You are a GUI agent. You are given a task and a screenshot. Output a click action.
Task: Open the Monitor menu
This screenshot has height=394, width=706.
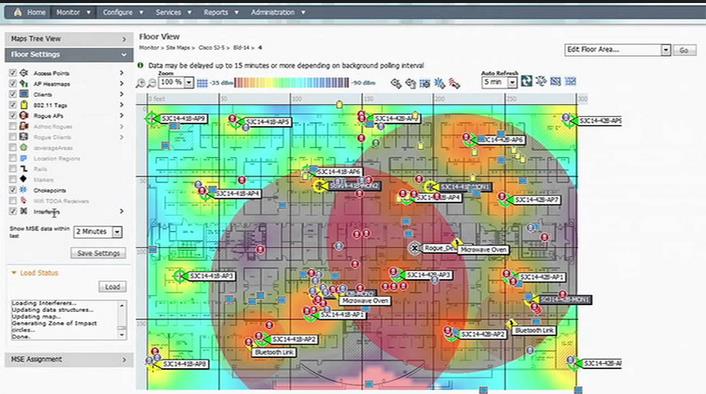click(x=73, y=12)
